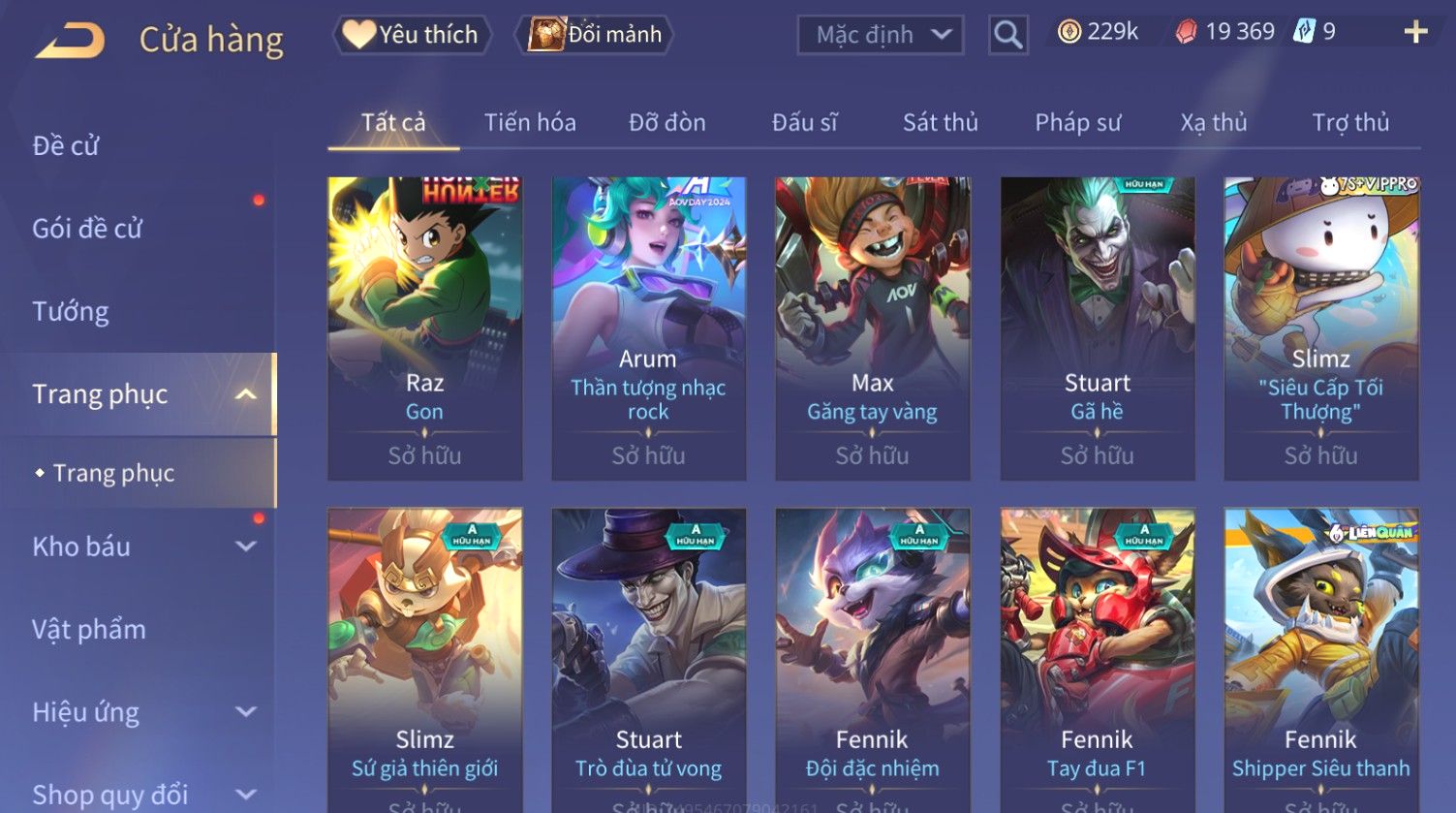The width and height of the screenshot is (1456, 813).
Task: Tap the plus icon to add currency
Action: tap(1415, 32)
